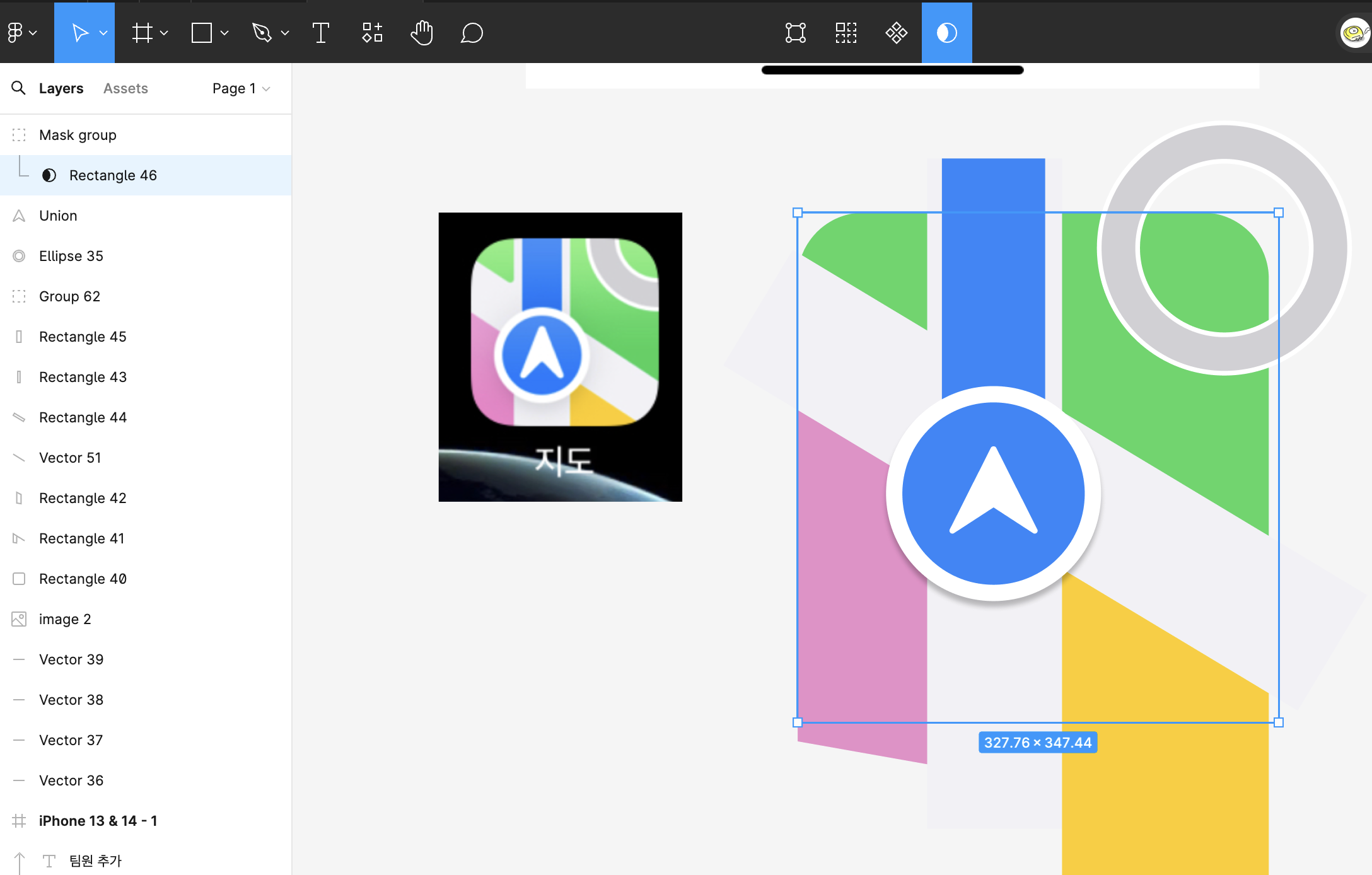Open the Page 1 dropdown
The height and width of the screenshot is (875, 1372).
pos(241,88)
